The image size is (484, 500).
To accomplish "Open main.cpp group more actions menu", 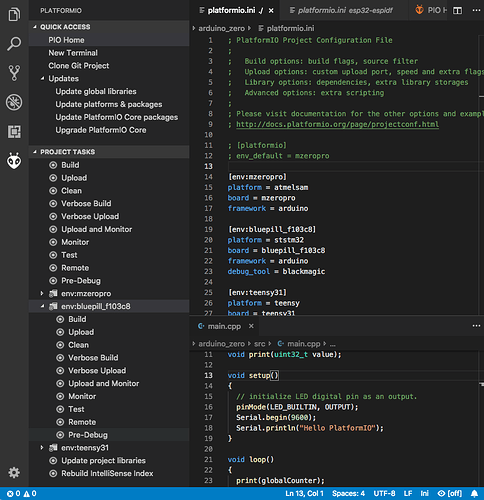I will pyautogui.click(x=476, y=326).
